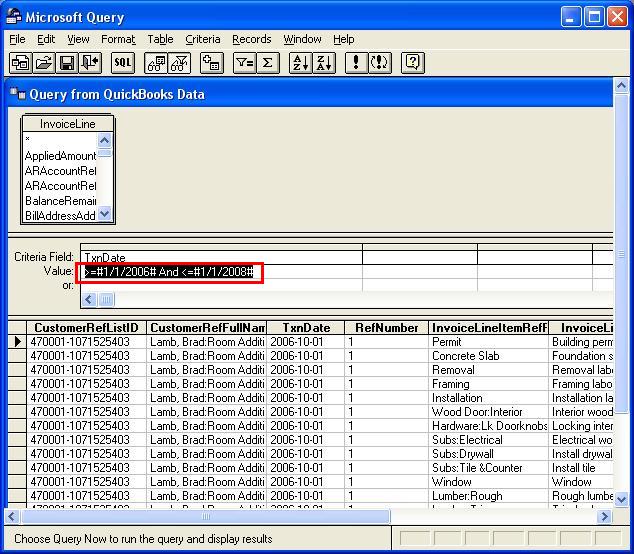The width and height of the screenshot is (634, 554).
Task: Click the TxnDate column header
Action: pos(306,328)
